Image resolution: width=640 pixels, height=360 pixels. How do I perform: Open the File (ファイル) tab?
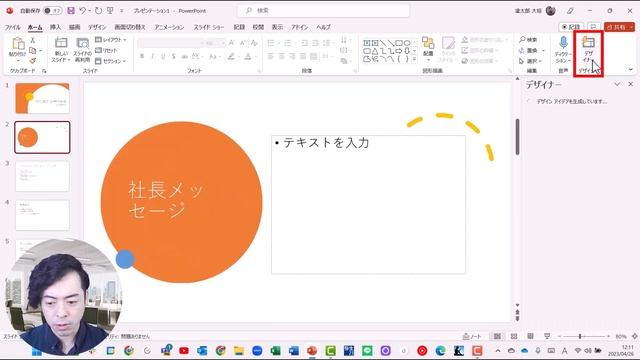click(x=13, y=27)
